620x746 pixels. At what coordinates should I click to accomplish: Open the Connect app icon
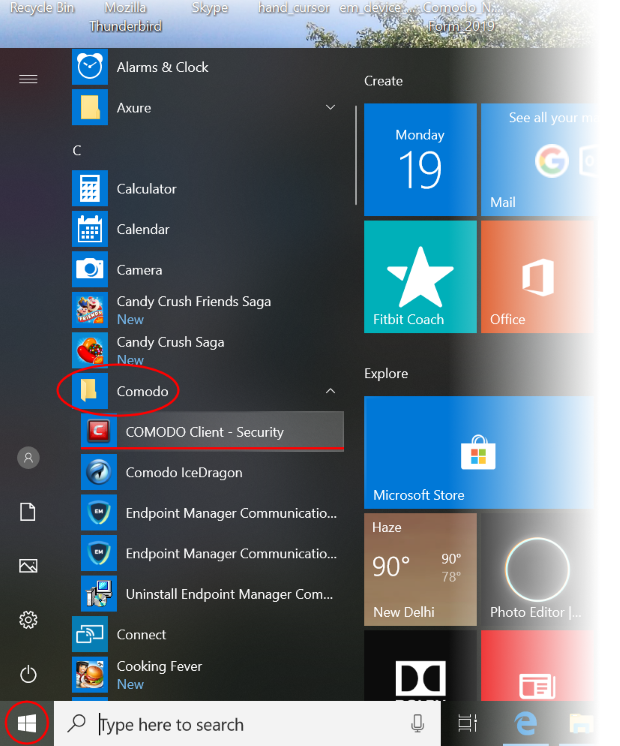tap(90, 634)
